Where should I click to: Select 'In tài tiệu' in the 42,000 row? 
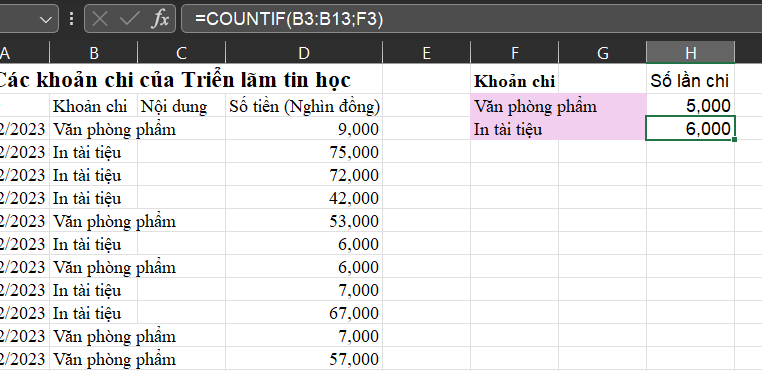point(93,198)
